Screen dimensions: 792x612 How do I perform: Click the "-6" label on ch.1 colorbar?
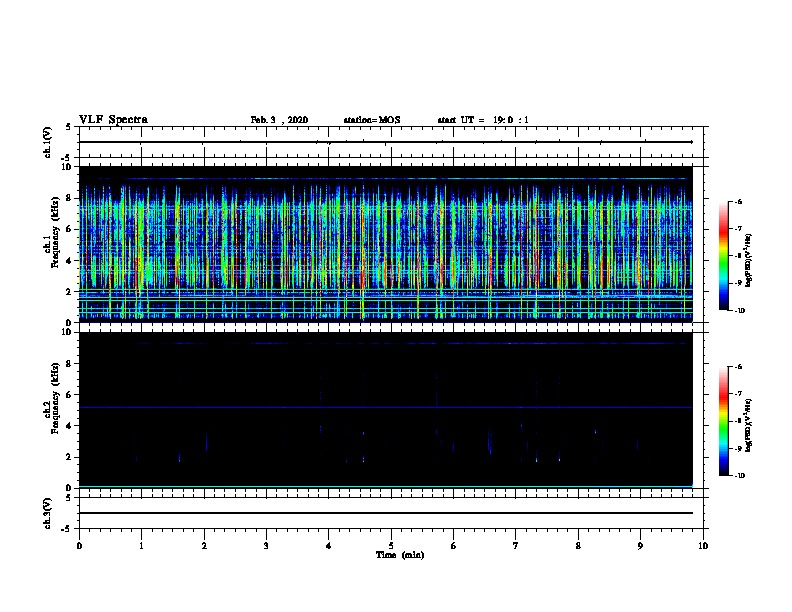coord(737,202)
